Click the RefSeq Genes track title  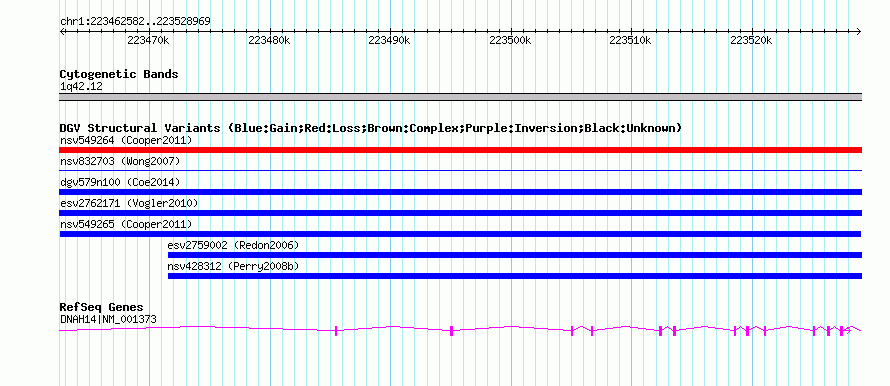coord(101,308)
